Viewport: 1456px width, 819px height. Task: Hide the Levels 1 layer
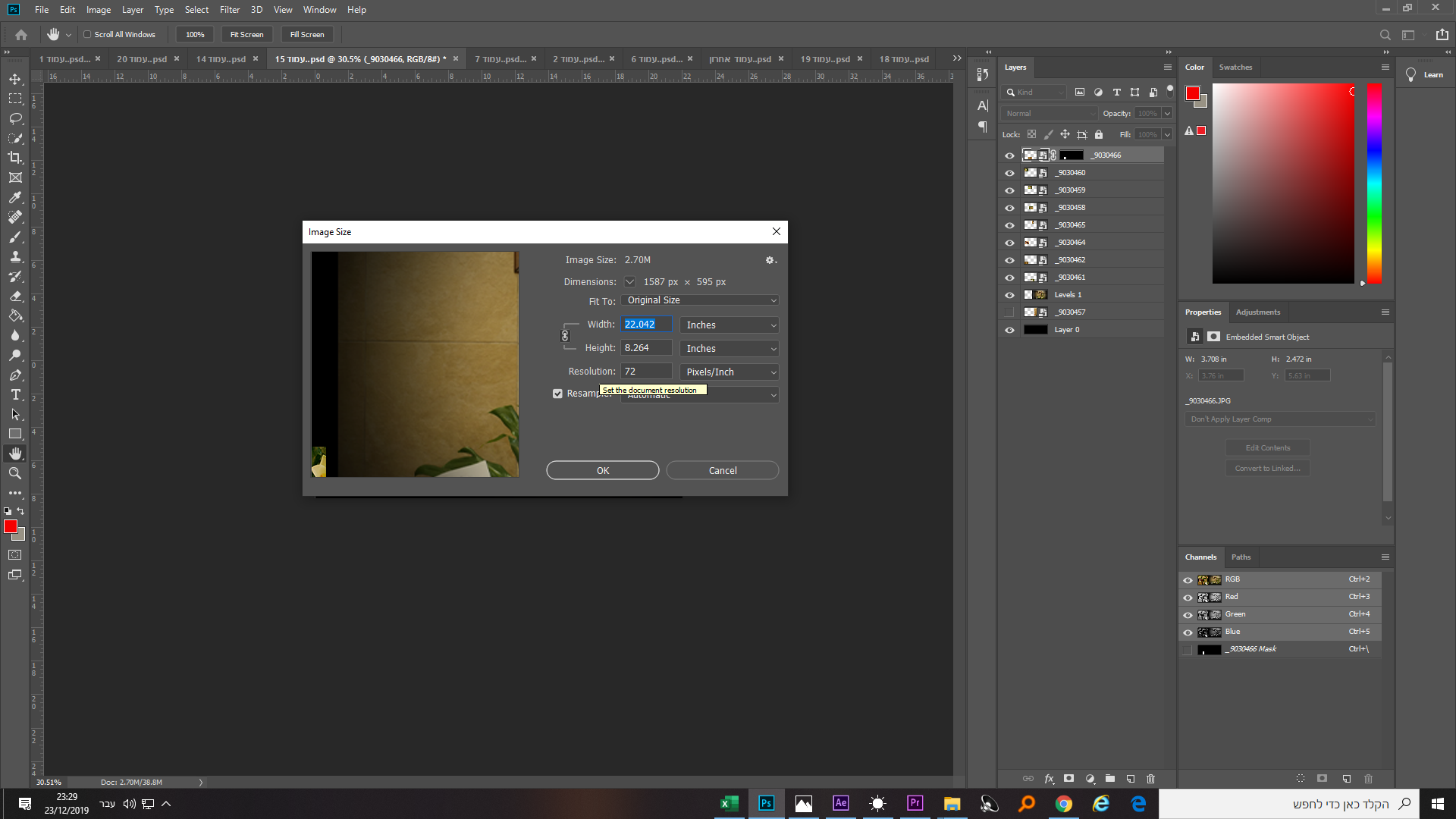(1009, 295)
